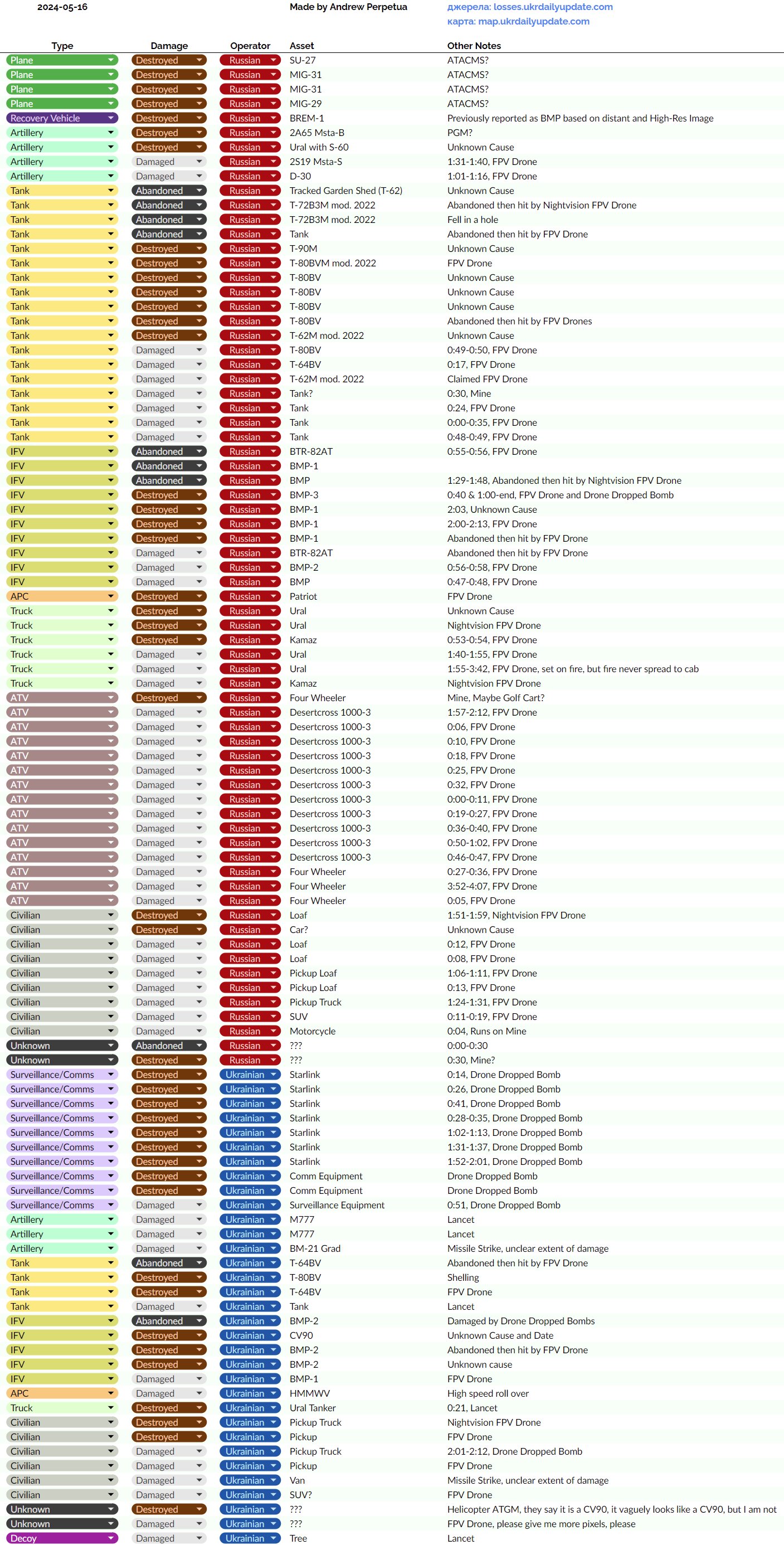
Task: Select the Other Notes column header
Action: 474,46
